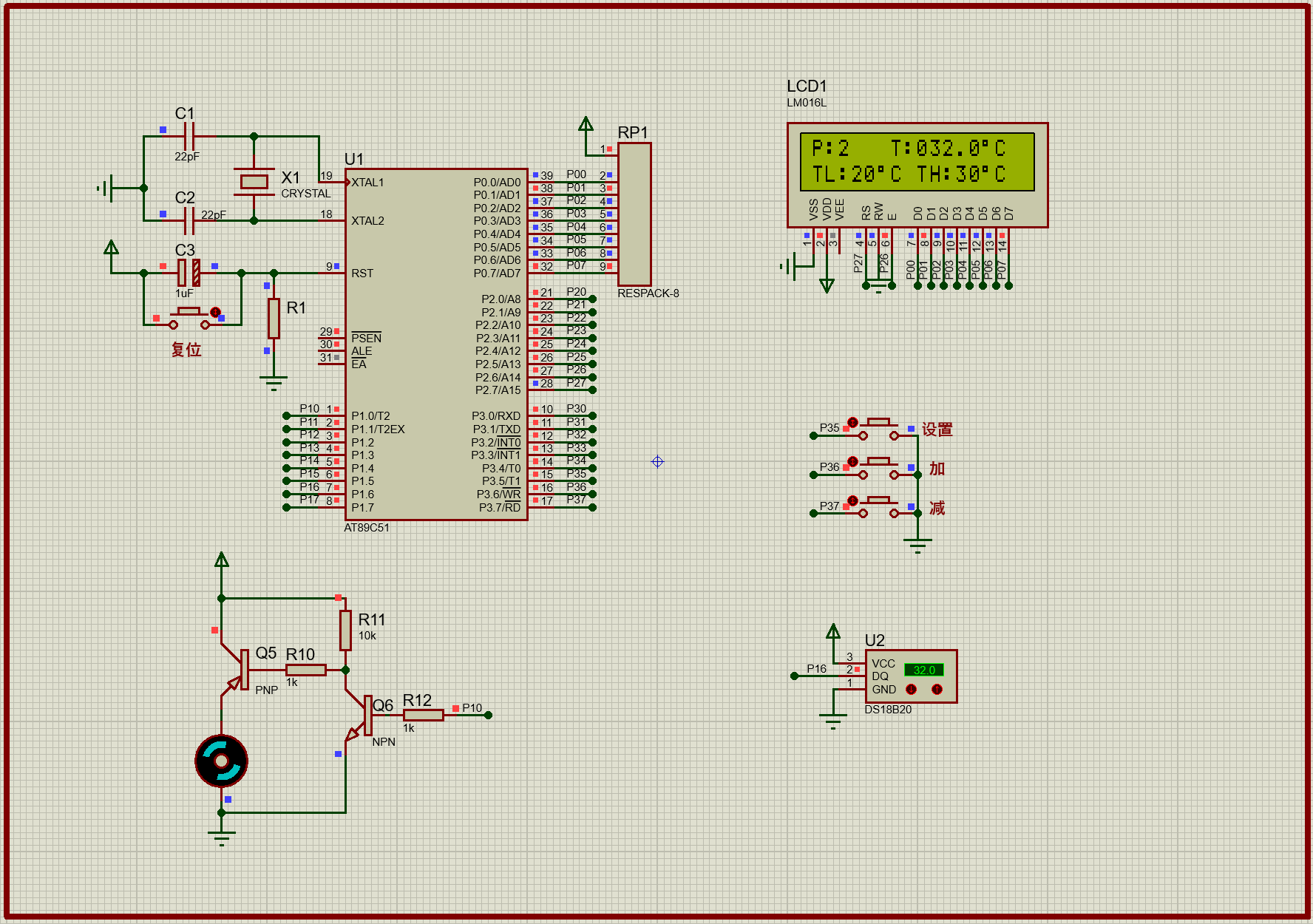The width and height of the screenshot is (1313, 924).
Task: Select the RP1 RESPACK-8 resistor pack
Action: coord(634,214)
